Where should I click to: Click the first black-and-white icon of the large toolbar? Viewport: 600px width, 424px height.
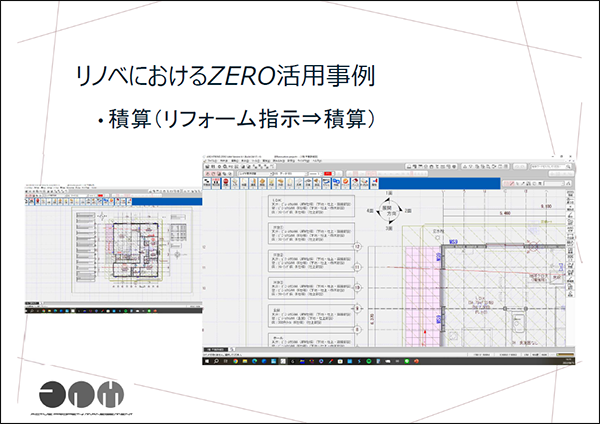click(207, 184)
